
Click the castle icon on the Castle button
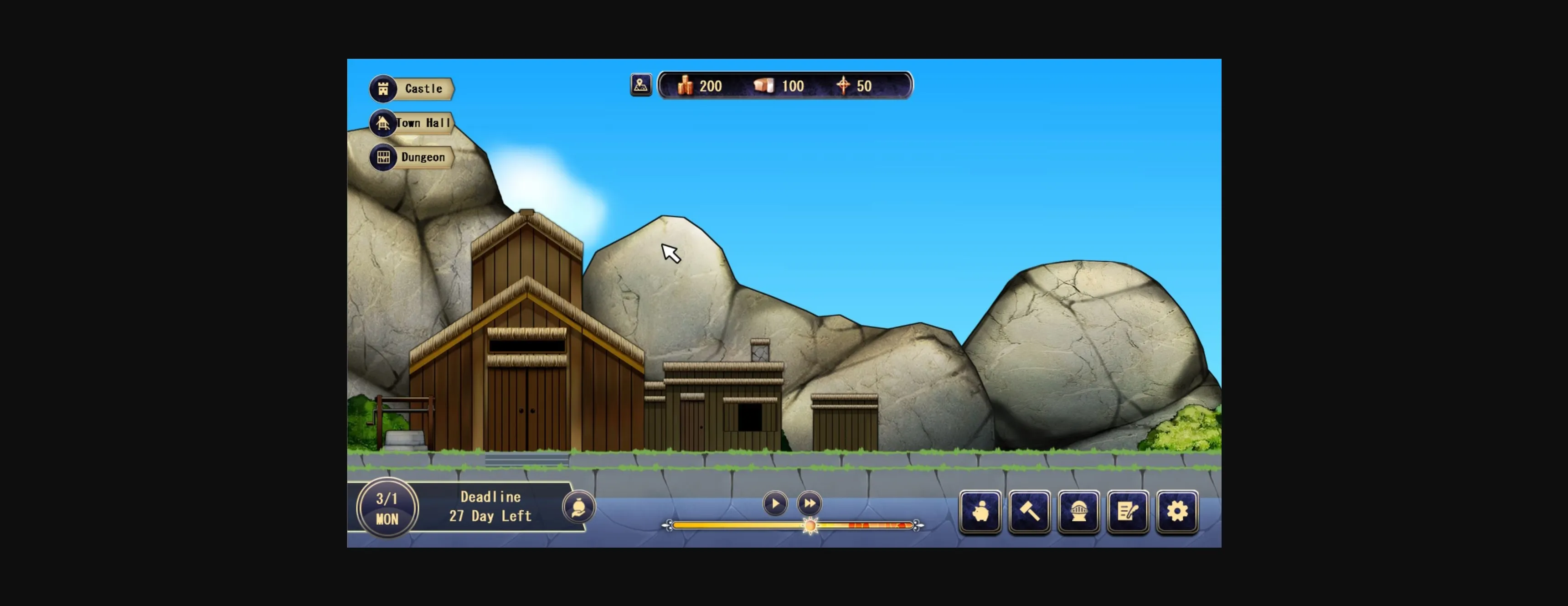(382, 88)
